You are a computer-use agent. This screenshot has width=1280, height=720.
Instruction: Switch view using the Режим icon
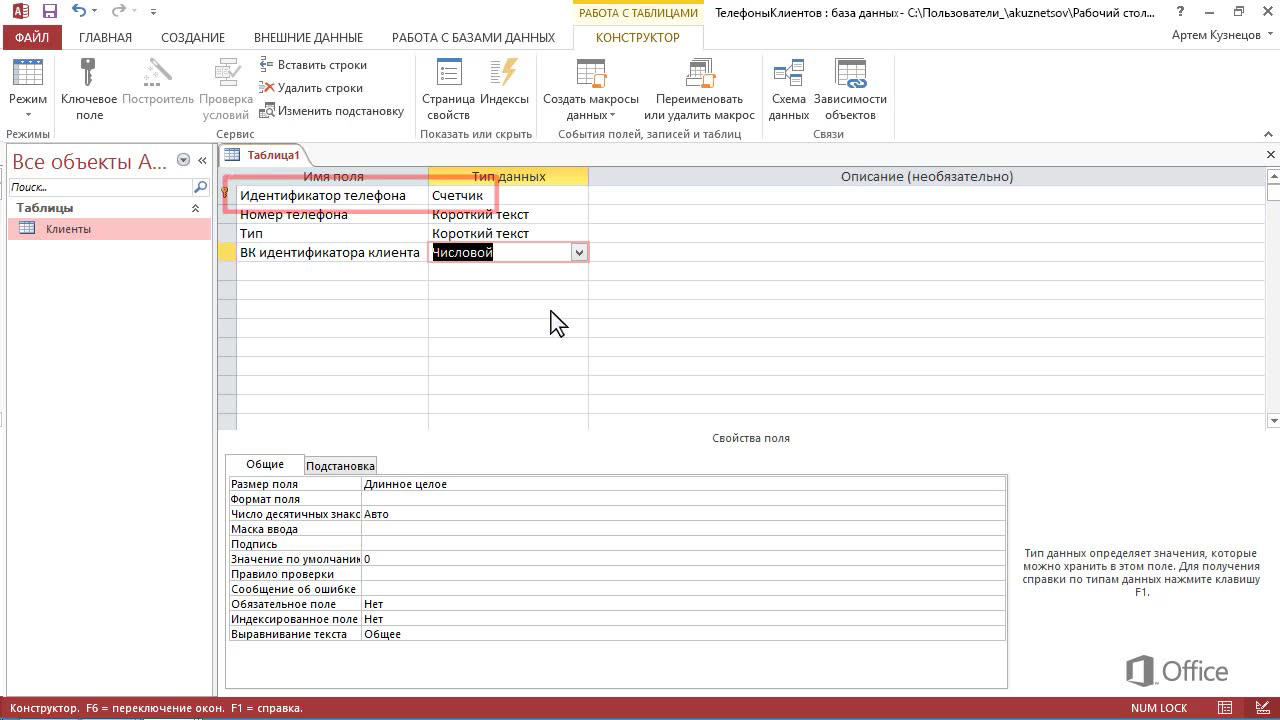[x=27, y=75]
